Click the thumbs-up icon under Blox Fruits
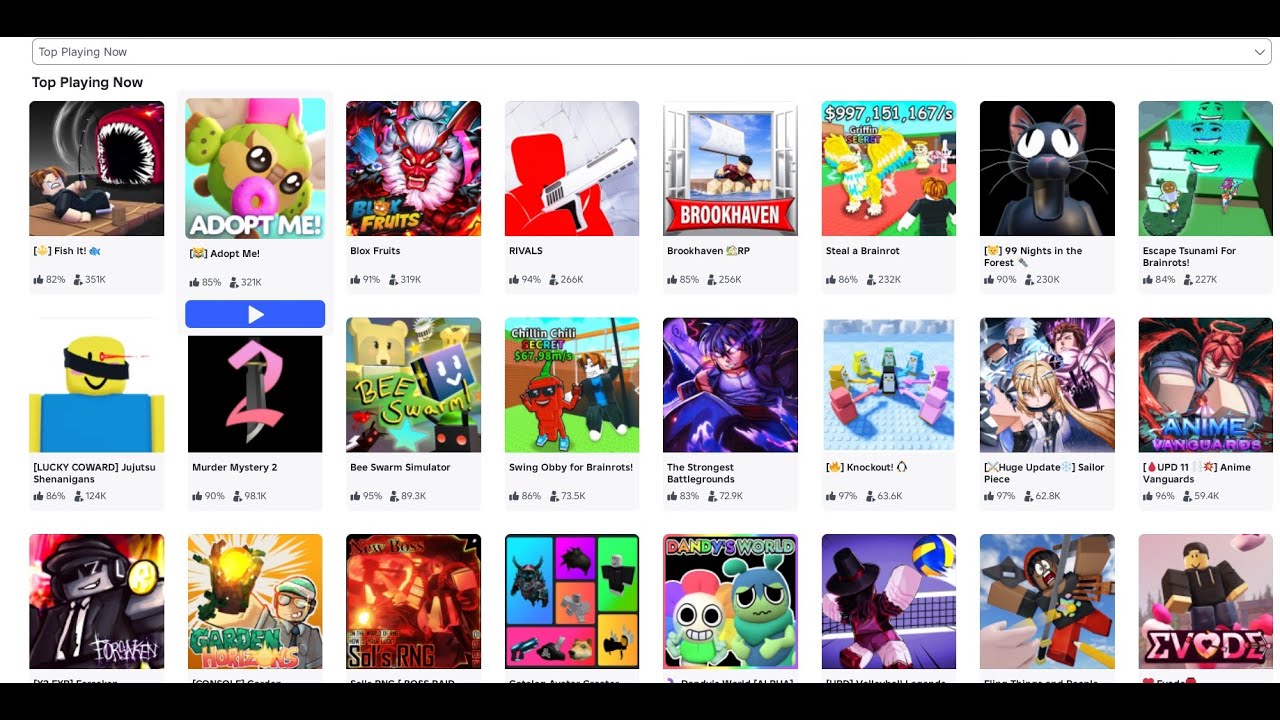Viewport: 1280px width, 720px height. pyautogui.click(x=355, y=280)
